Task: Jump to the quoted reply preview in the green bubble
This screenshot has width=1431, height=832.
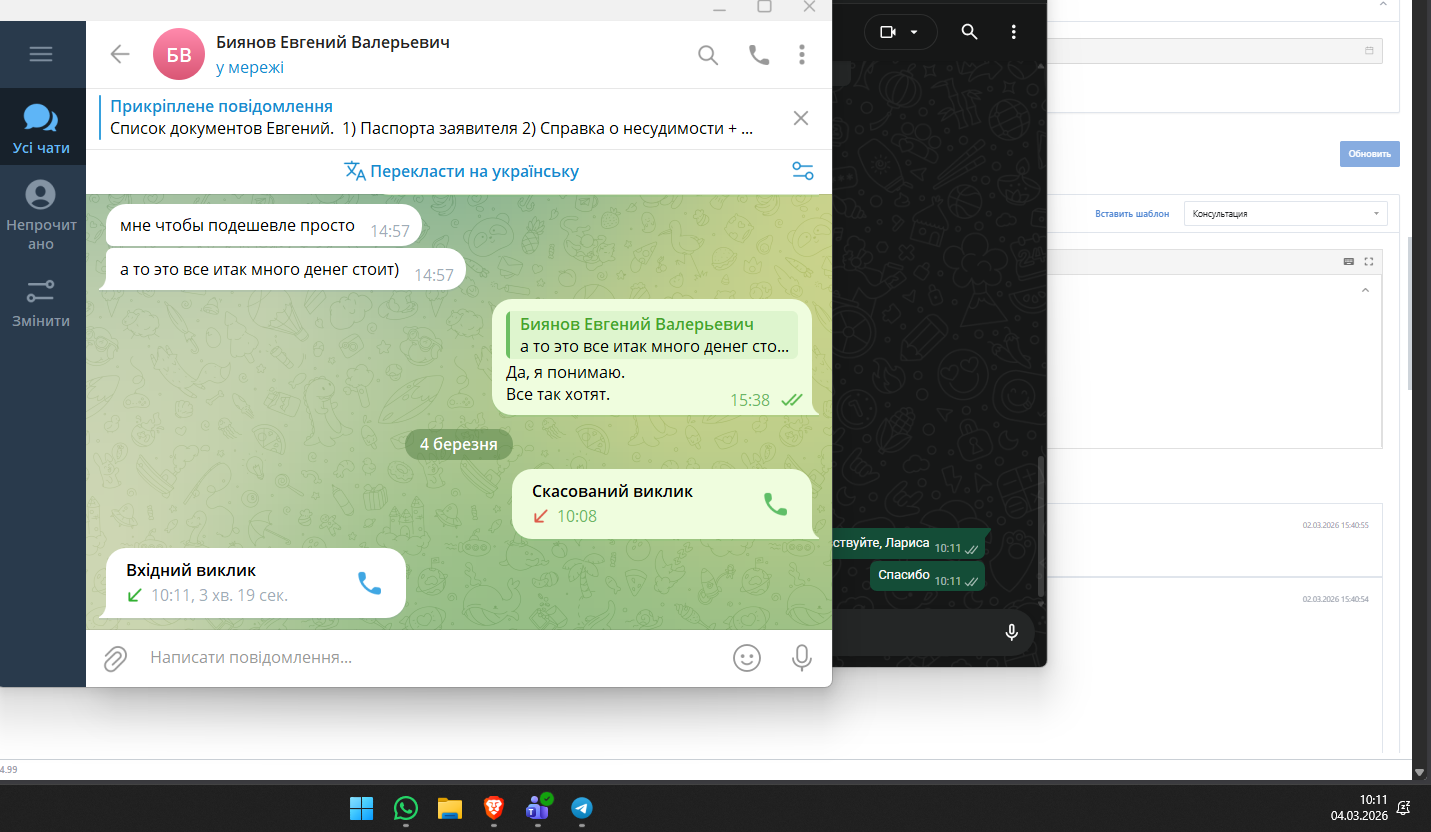Action: pyautogui.click(x=652, y=335)
